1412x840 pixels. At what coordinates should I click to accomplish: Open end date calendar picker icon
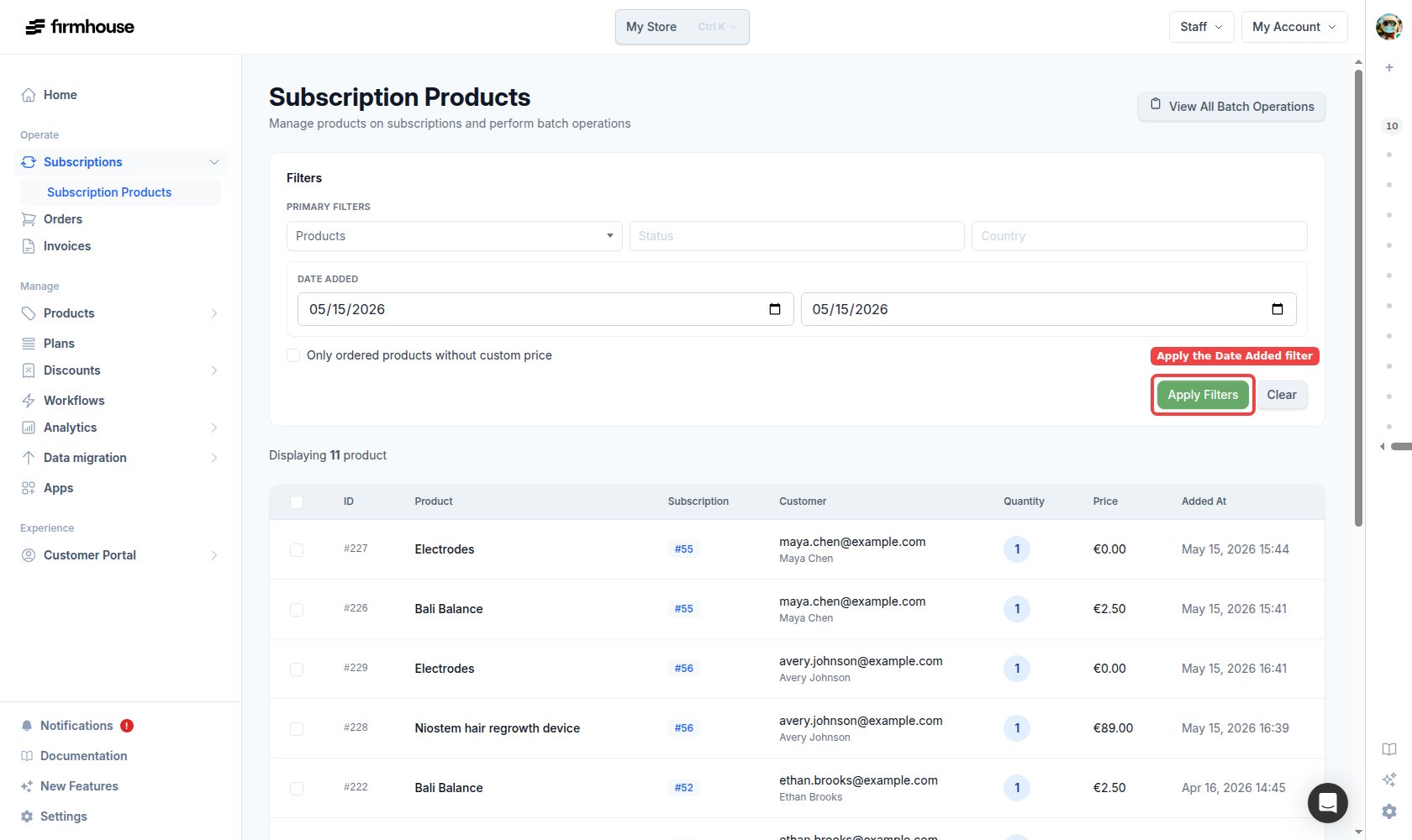[1278, 309]
